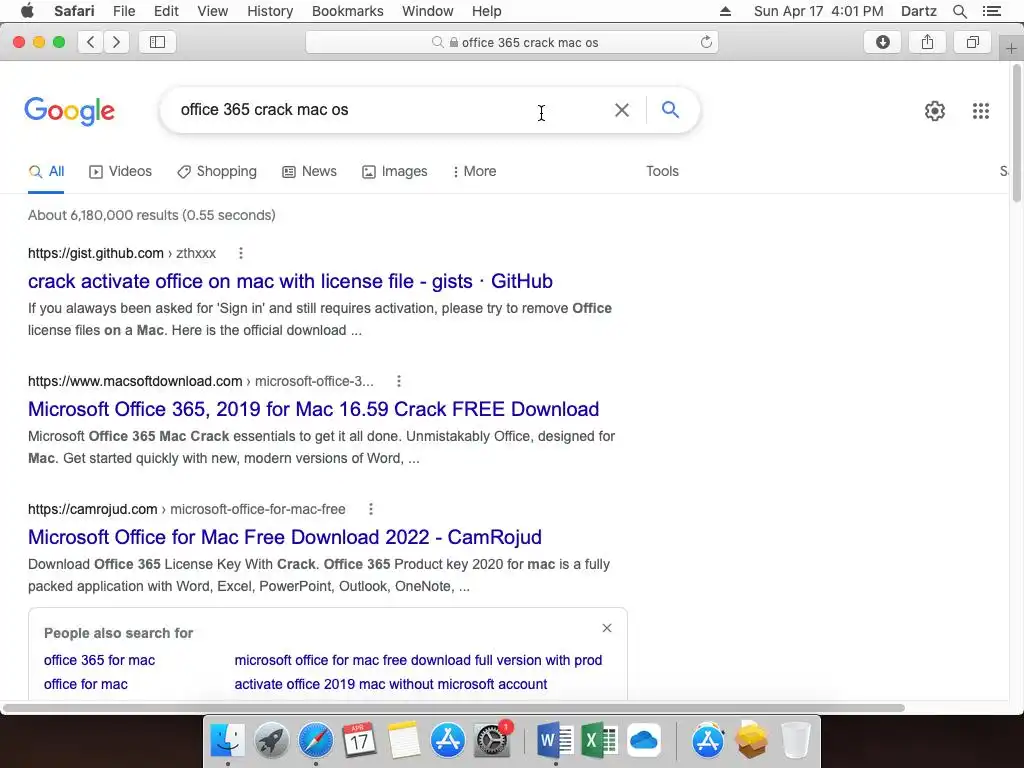Open Safari compass icon in the Dock
Image resolution: width=1024 pixels, height=768 pixels.
pos(315,741)
